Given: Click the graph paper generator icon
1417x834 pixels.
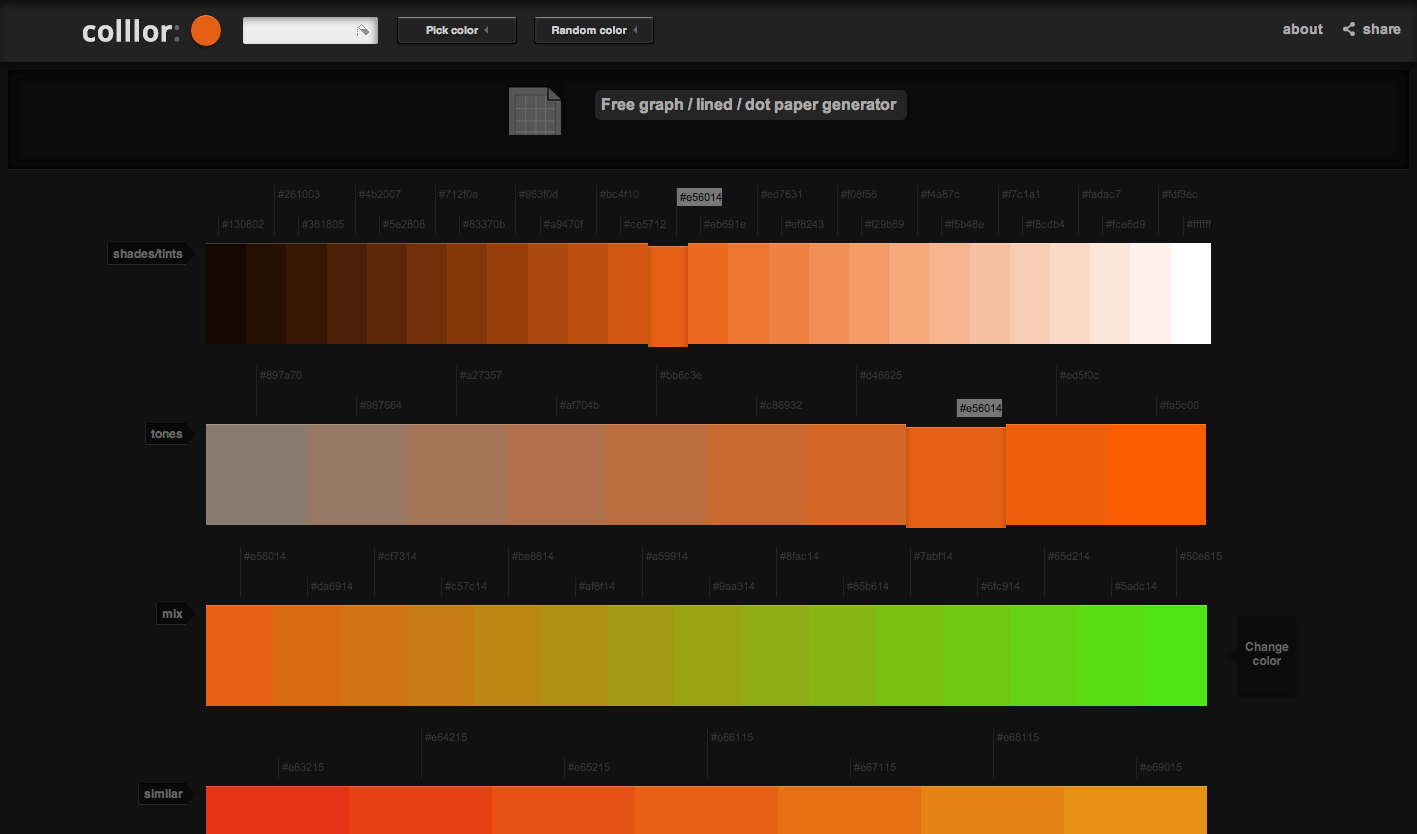Looking at the screenshot, I should pos(533,110).
